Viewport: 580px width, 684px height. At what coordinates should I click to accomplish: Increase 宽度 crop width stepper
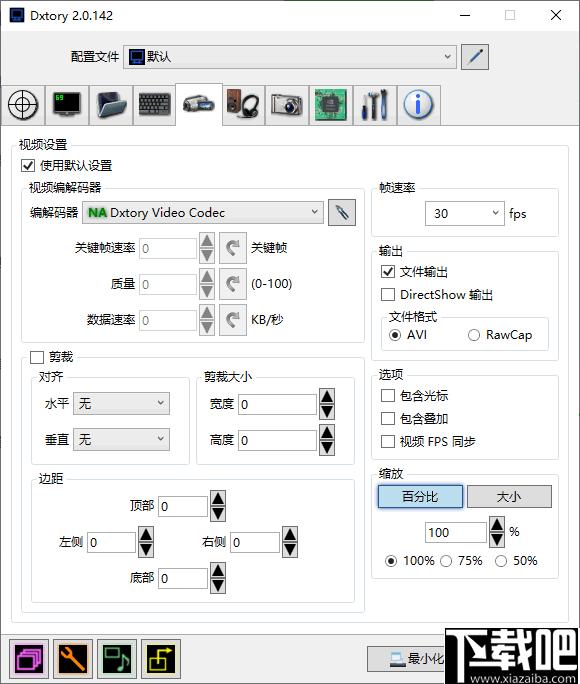(x=327, y=397)
